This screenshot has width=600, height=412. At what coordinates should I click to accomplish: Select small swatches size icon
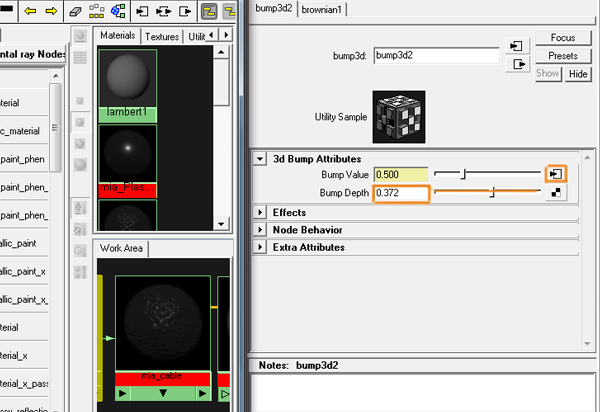[x=80, y=101]
